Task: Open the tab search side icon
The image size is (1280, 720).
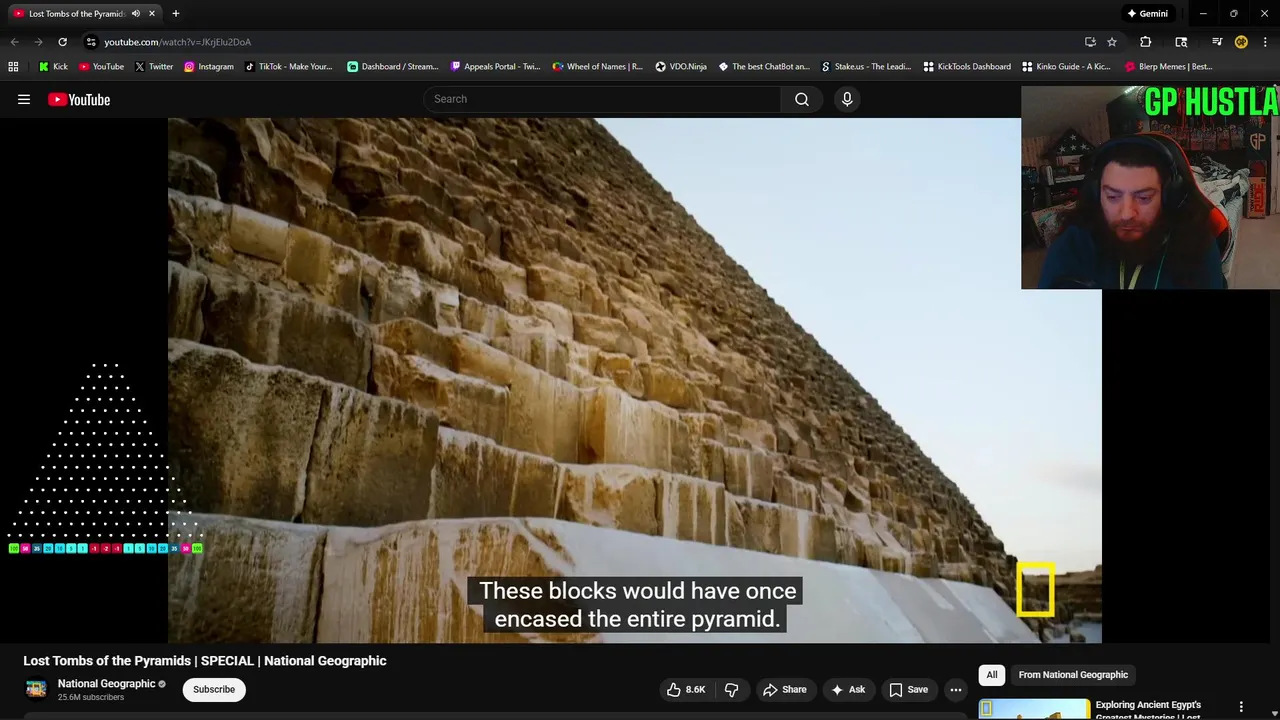Action: click(x=1181, y=42)
